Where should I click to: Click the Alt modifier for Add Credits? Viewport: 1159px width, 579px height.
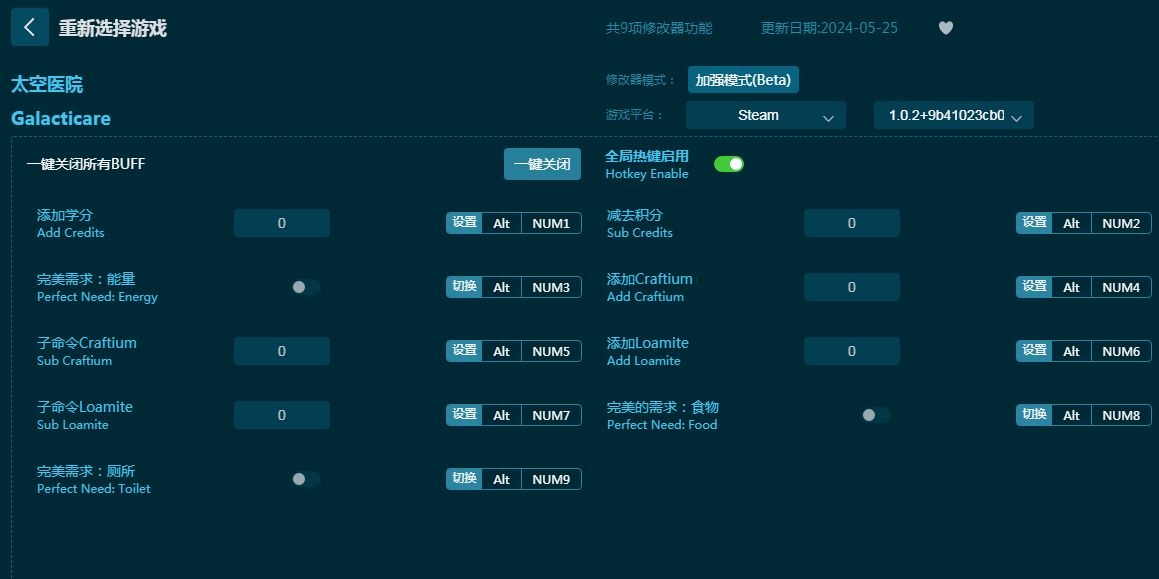(x=502, y=223)
